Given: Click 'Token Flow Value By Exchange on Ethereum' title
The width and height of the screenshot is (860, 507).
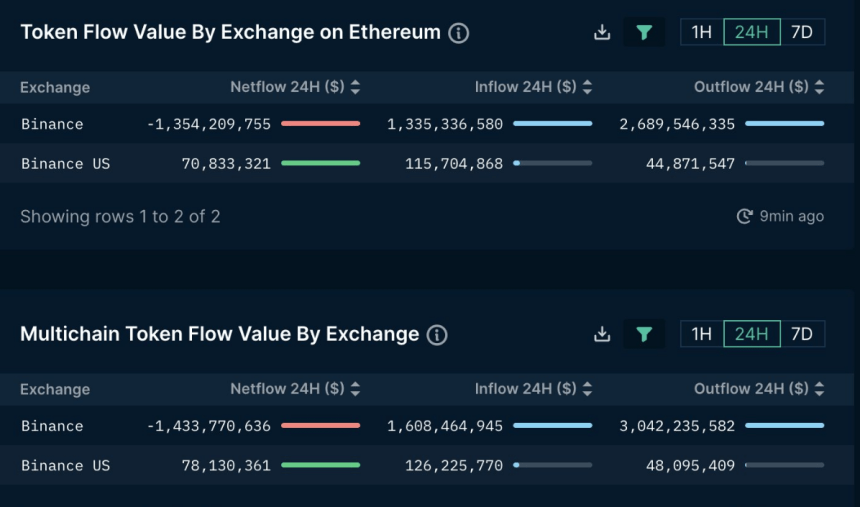Looking at the screenshot, I should (x=230, y=32).
